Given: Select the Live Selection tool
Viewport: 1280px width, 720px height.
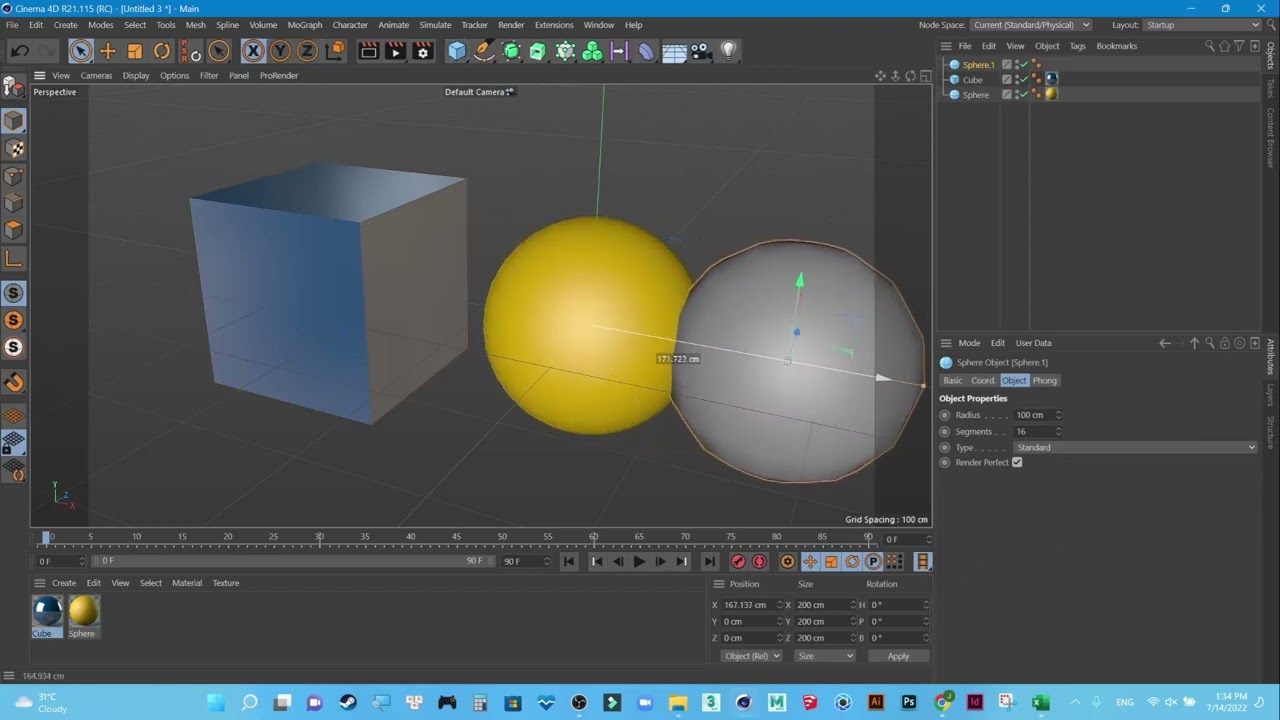Looking at the screenshot, I should pos(81,51).
